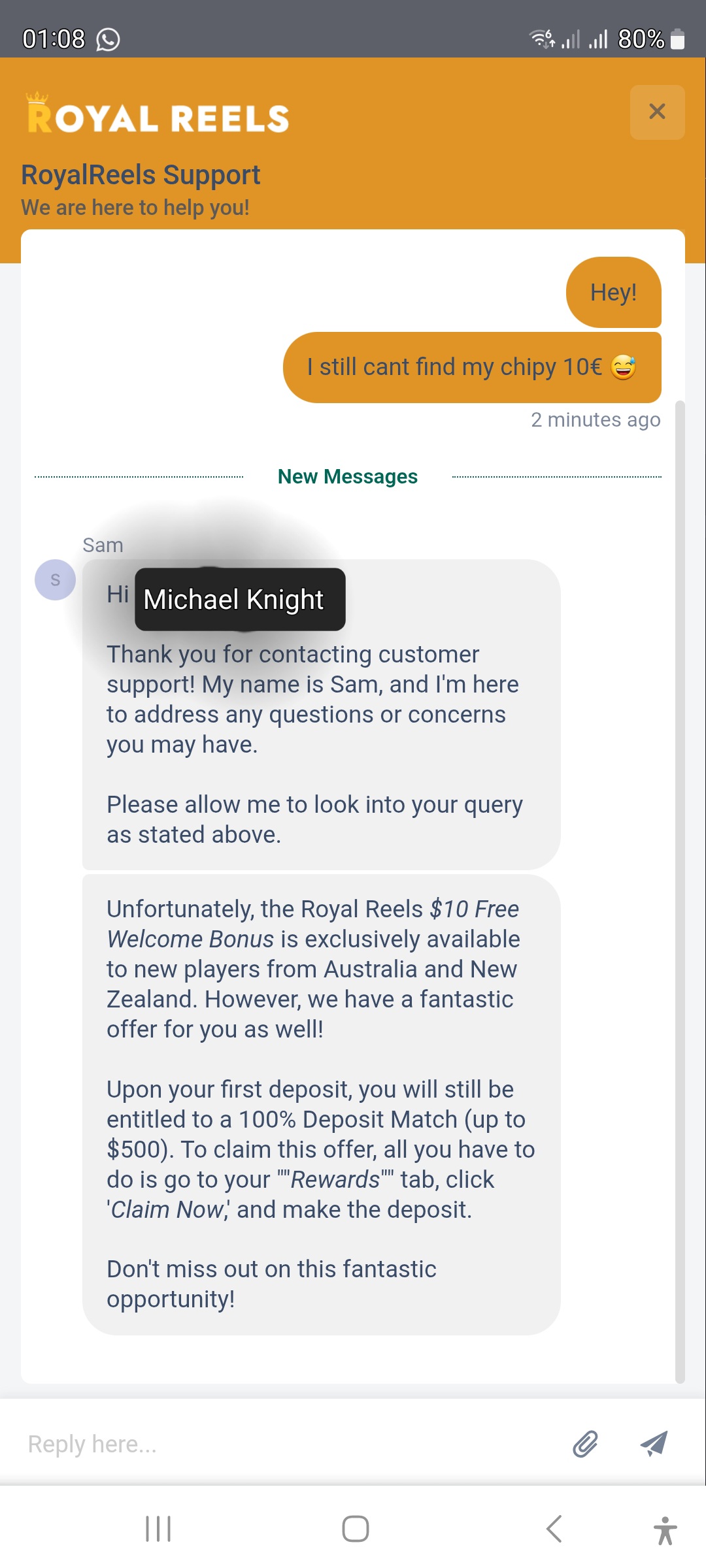
Task: Tap the Wi-Fi signal status icon
Action: coord(542,39)
